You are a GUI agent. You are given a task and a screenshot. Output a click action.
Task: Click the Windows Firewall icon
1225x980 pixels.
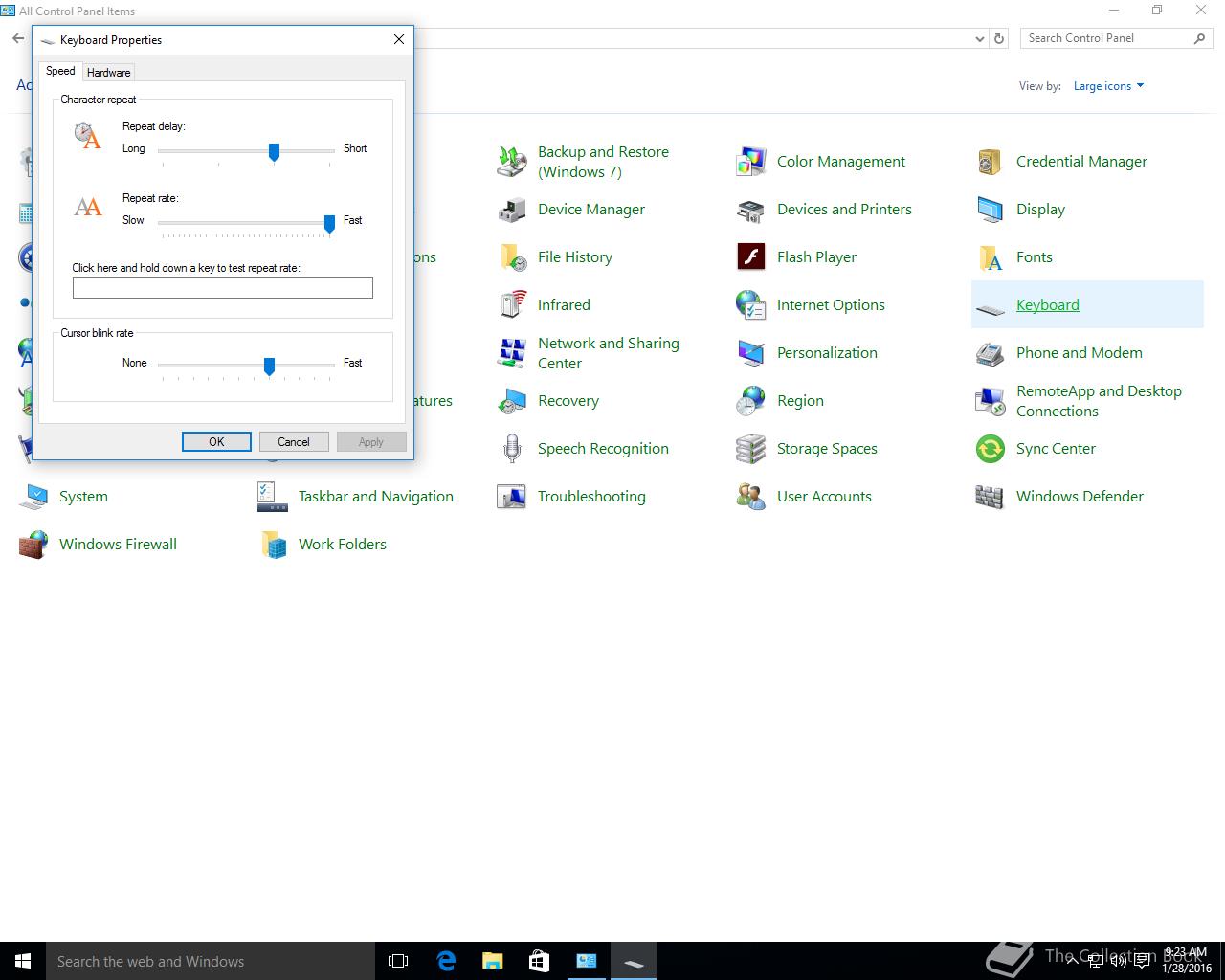[x=33, y=545]
